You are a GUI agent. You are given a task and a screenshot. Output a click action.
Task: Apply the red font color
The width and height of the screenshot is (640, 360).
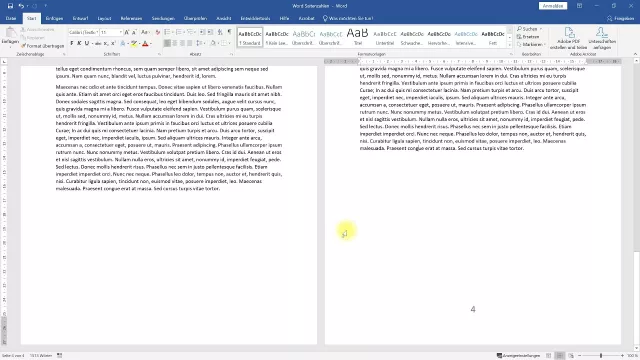click(x=145, y=43)
